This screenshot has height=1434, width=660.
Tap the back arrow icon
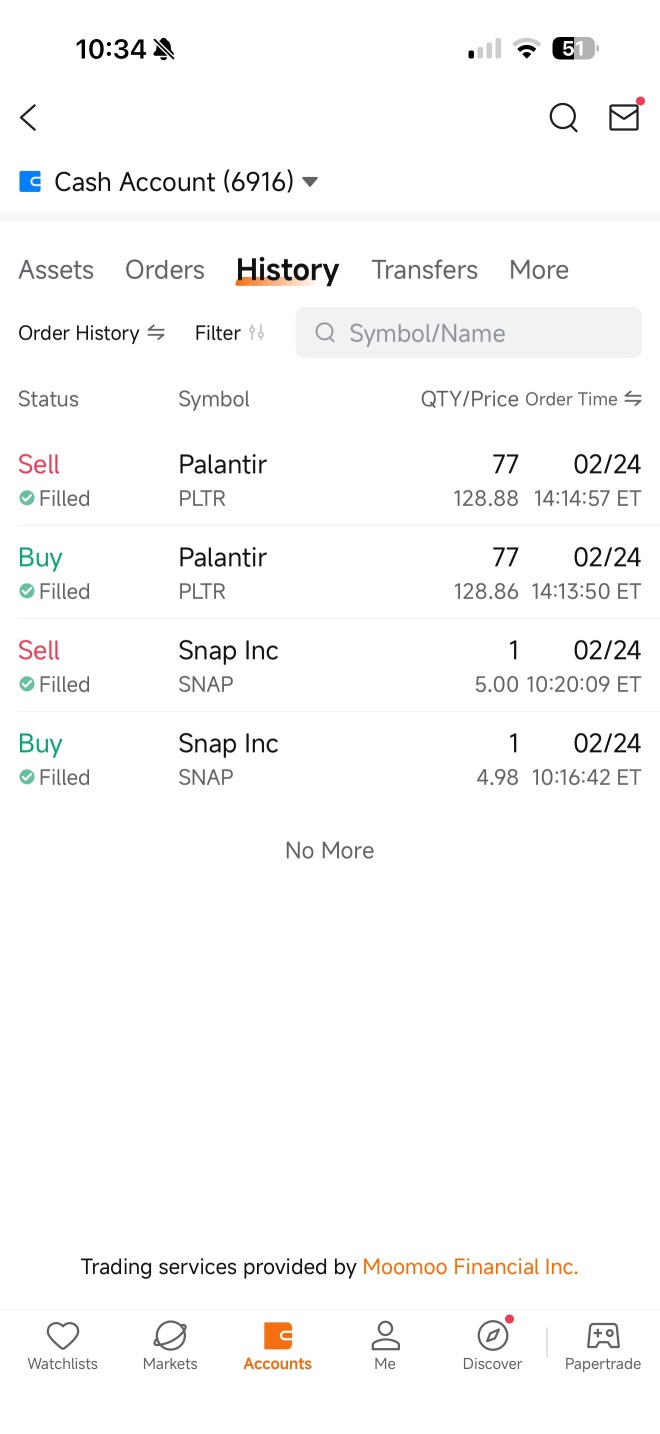(28, 118)
